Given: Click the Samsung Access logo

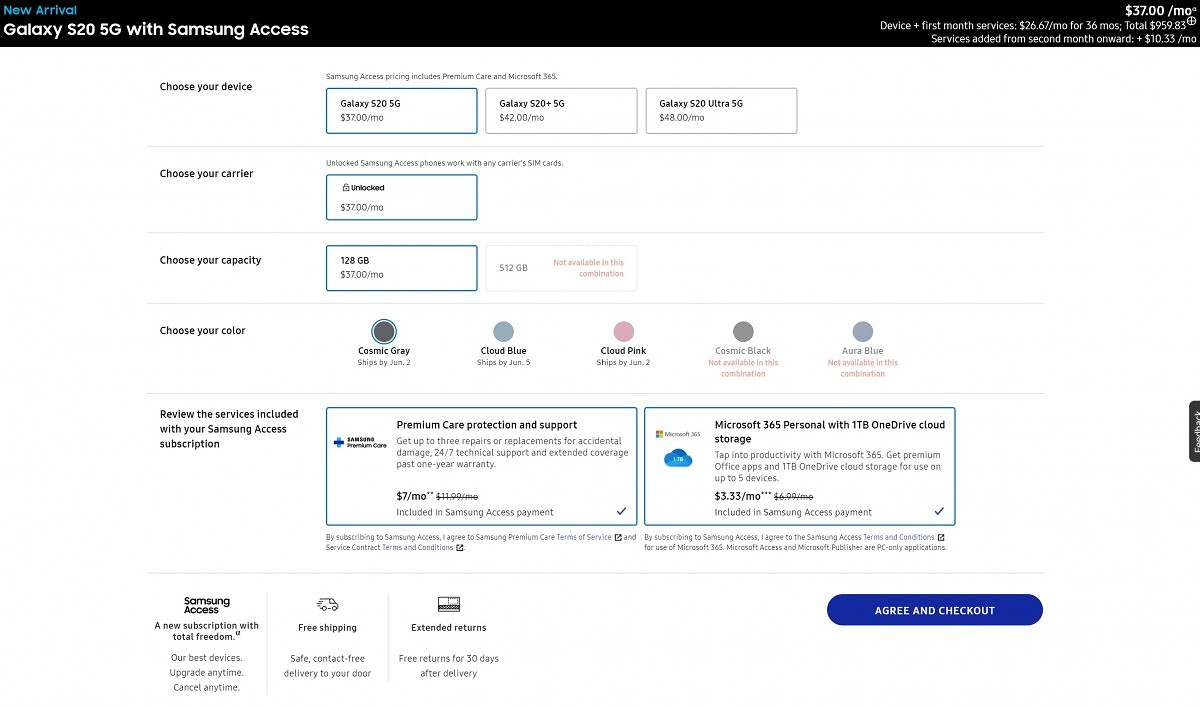Looking at the screenshot, I should [x=207, y=605].
